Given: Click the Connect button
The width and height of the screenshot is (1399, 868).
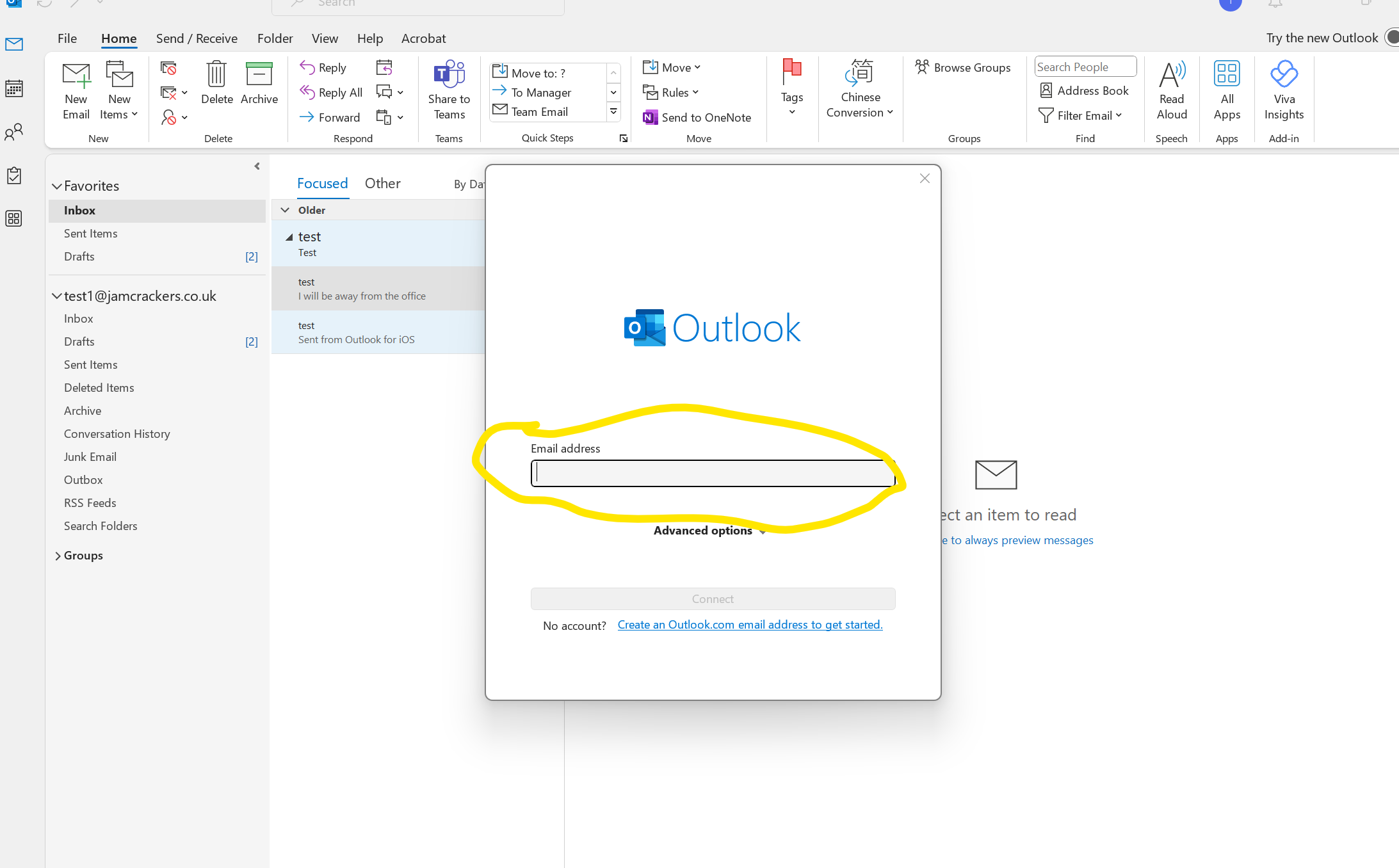Looking at the screenshot, I should (x=712, y=599).
